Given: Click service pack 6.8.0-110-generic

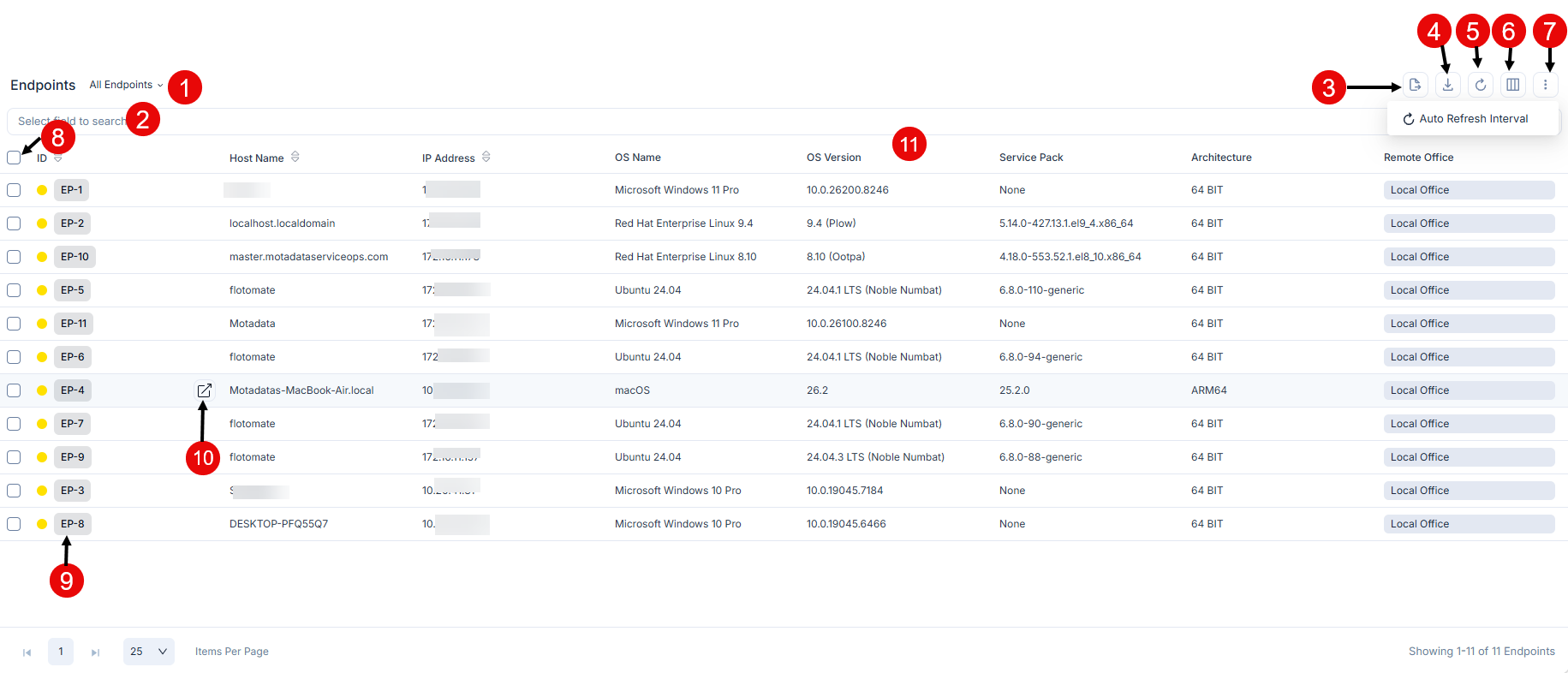Looking at the screenshot, I should tap(1041, 290).
